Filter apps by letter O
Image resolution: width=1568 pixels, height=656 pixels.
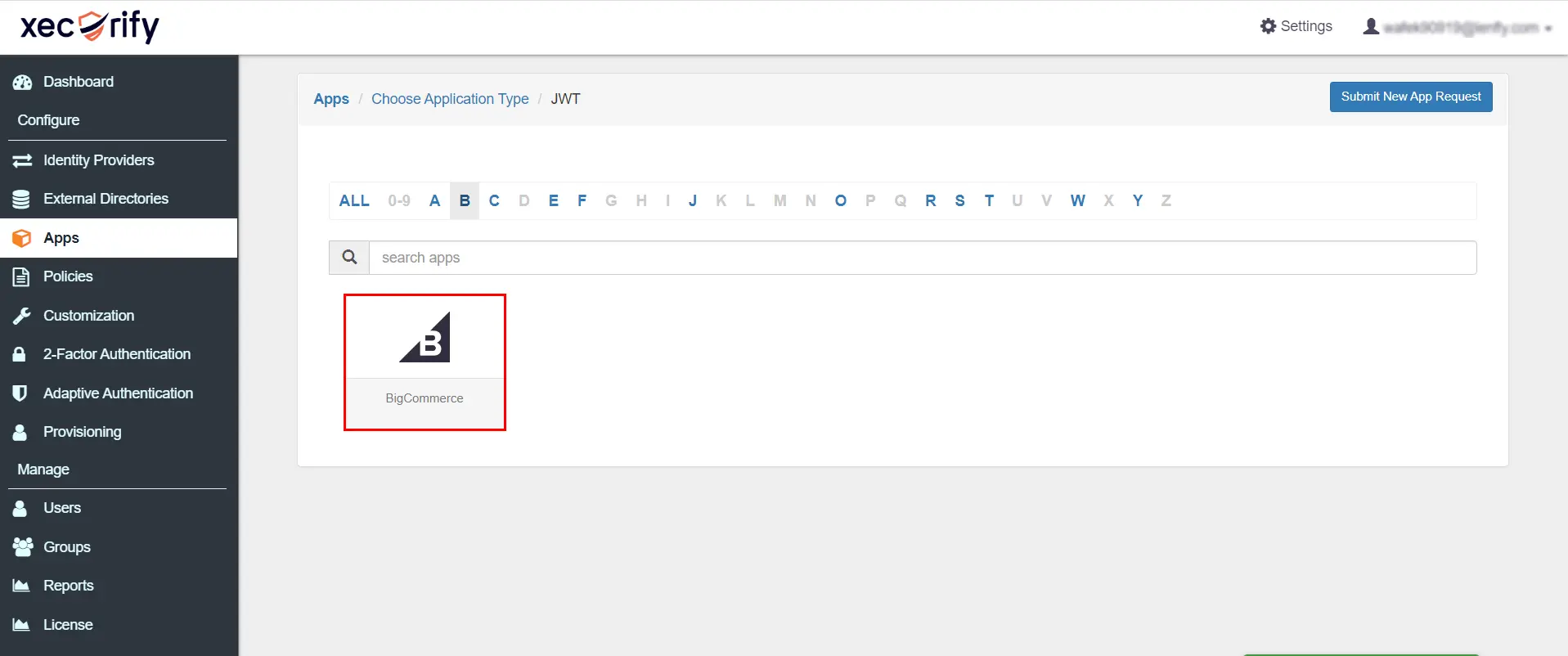tap(841, 200)
